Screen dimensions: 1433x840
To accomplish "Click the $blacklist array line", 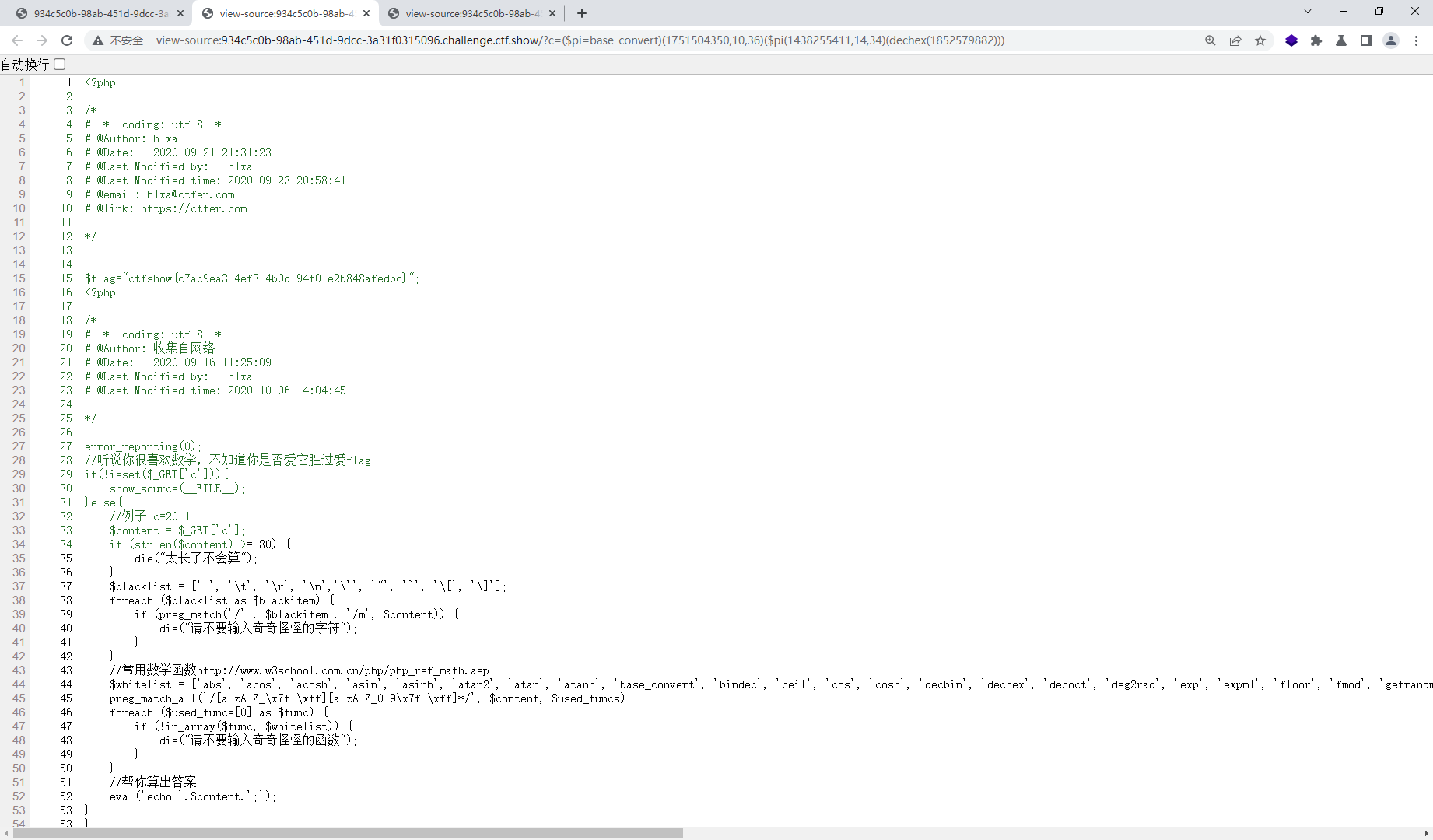I will click(x=308, y=586).
